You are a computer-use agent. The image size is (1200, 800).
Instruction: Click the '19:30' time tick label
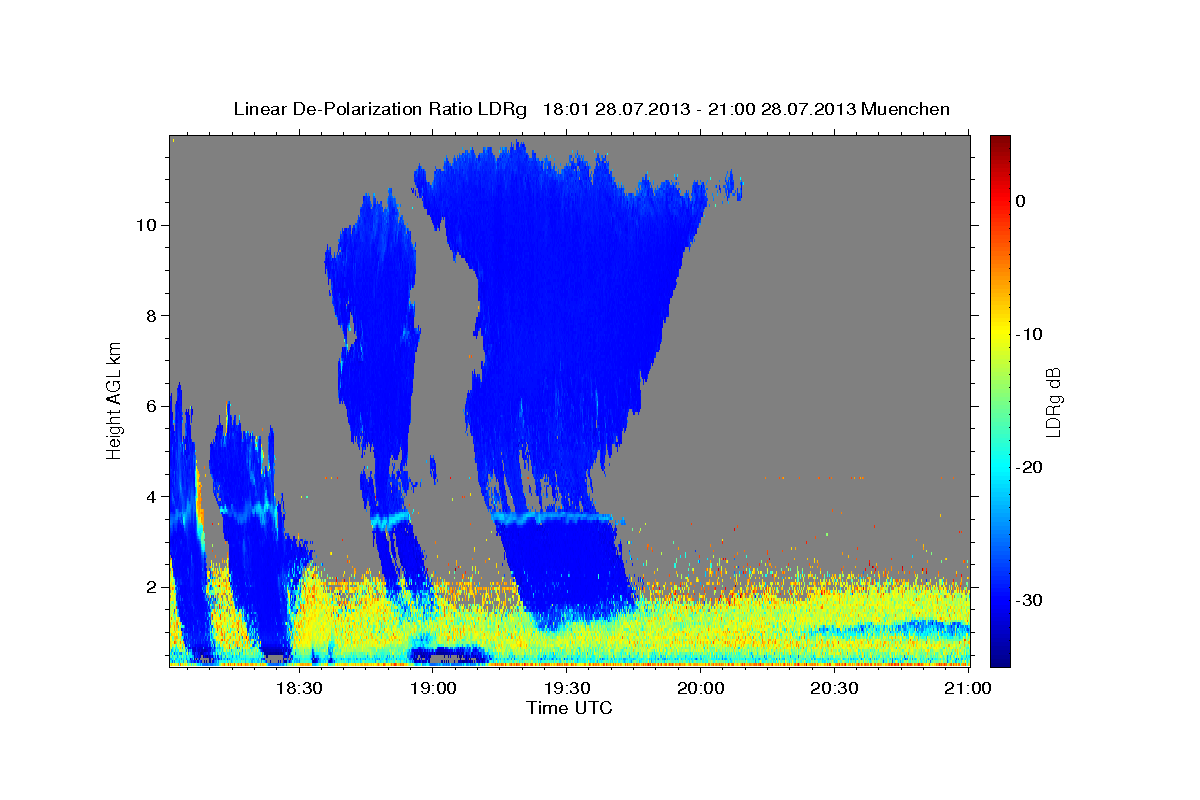pyautogui.click(x=567, y=688)
